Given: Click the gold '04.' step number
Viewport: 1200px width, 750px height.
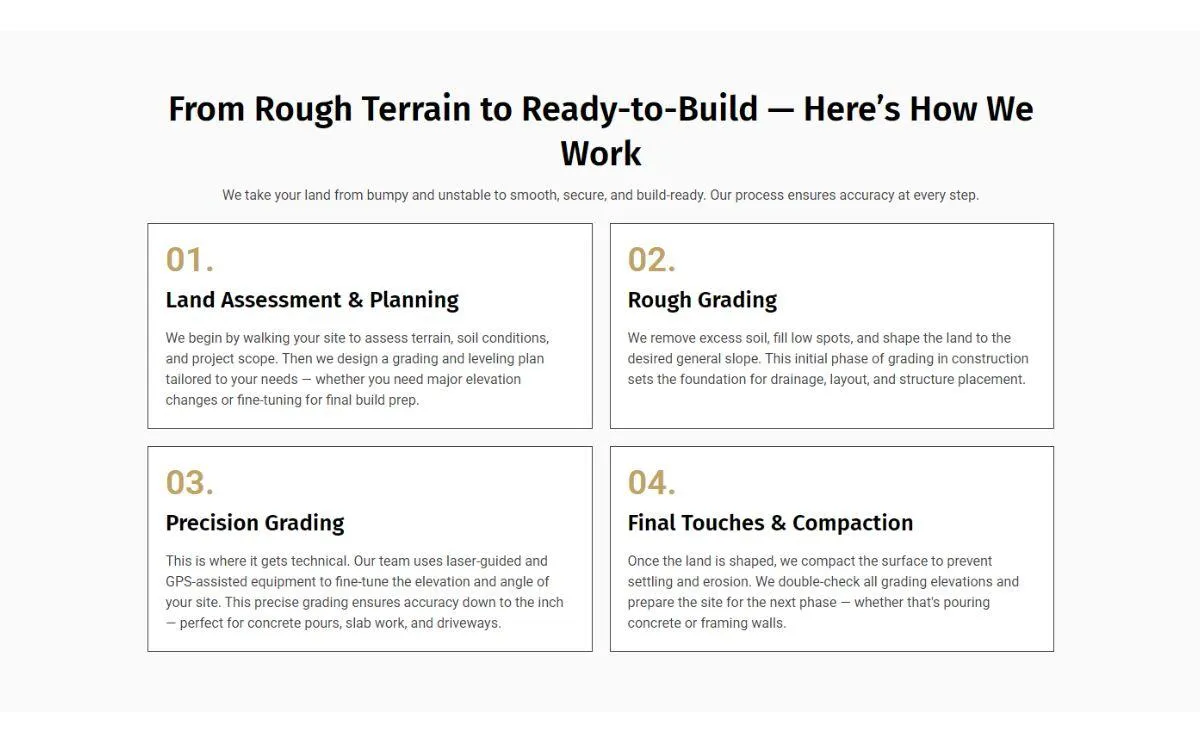Looking at the screenshot, I should (x=652, y=483).
